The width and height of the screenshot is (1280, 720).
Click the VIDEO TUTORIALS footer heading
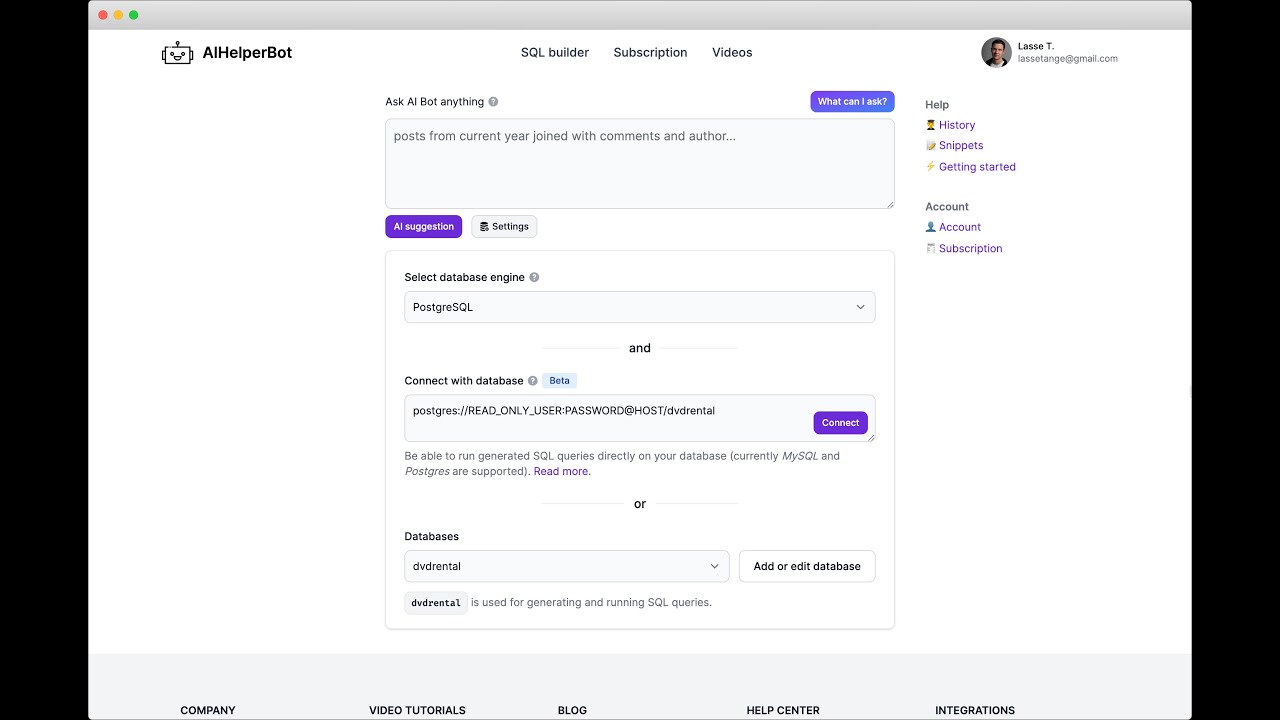click(417, 711)
